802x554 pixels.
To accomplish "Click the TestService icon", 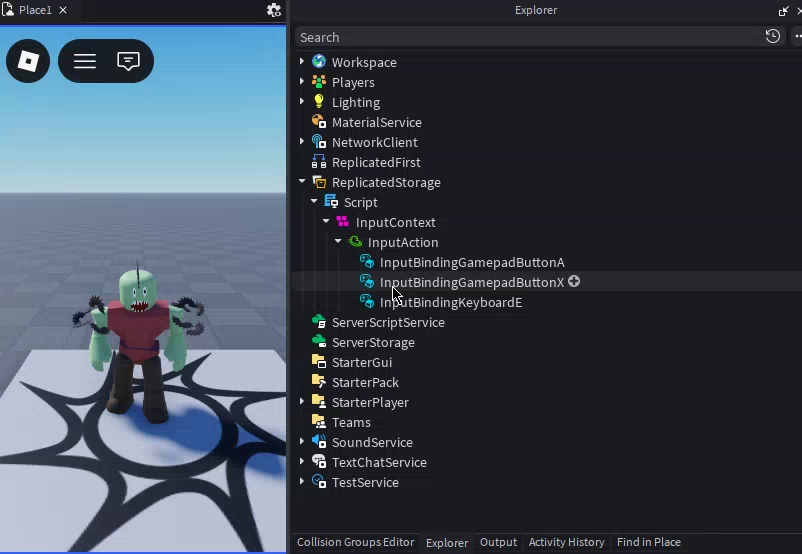I will 319,481.
